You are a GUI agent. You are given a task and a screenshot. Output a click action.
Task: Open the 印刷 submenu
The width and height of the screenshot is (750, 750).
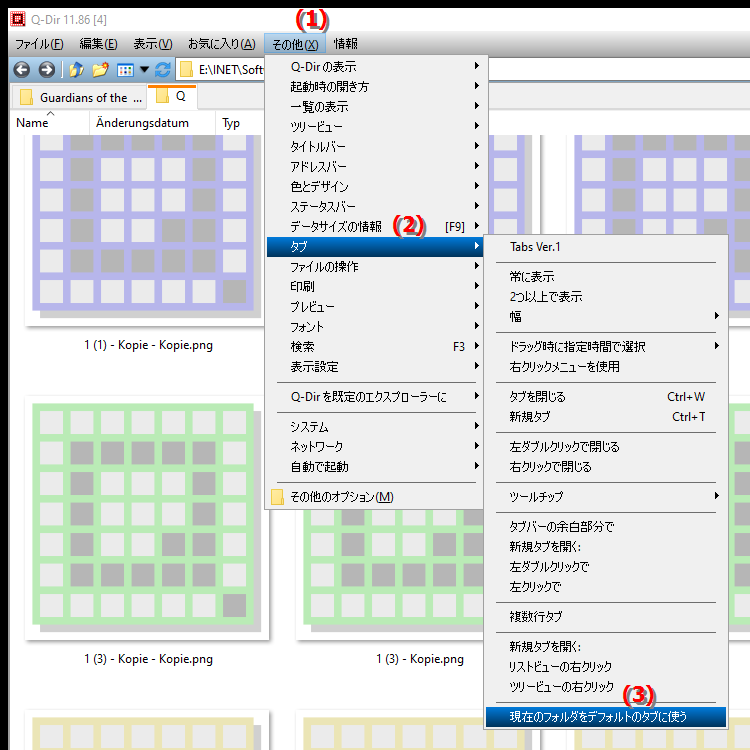pos(375,287)
